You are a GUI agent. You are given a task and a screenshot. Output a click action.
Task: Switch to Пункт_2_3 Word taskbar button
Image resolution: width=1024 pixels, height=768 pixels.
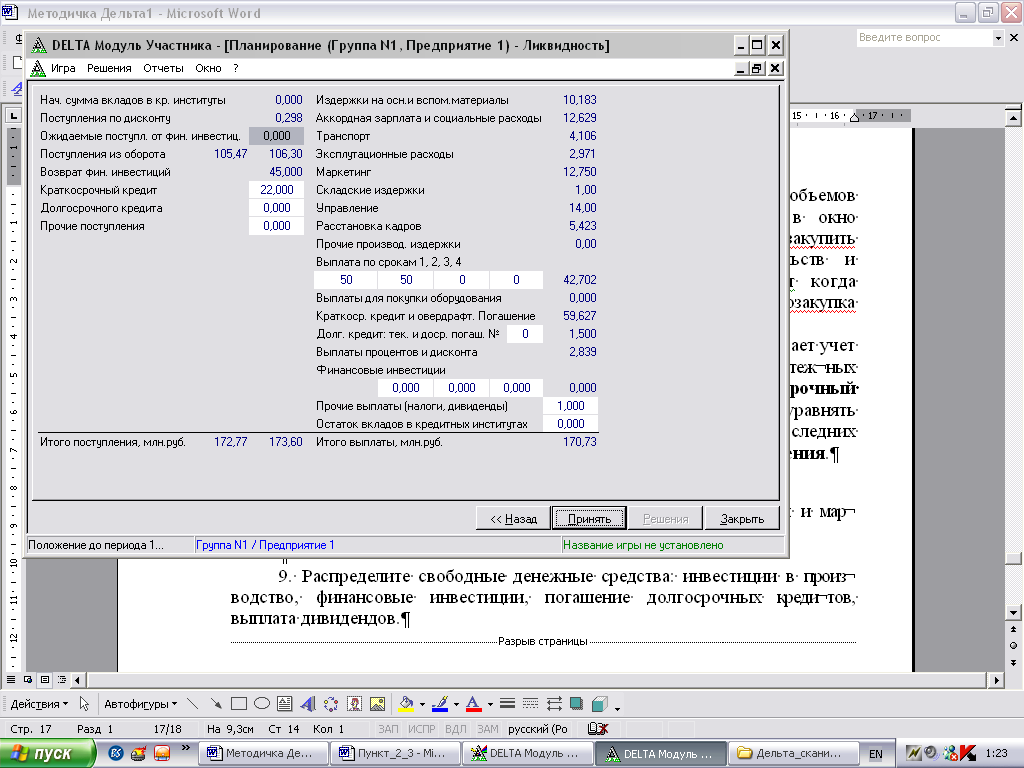[x=396, y=754]
